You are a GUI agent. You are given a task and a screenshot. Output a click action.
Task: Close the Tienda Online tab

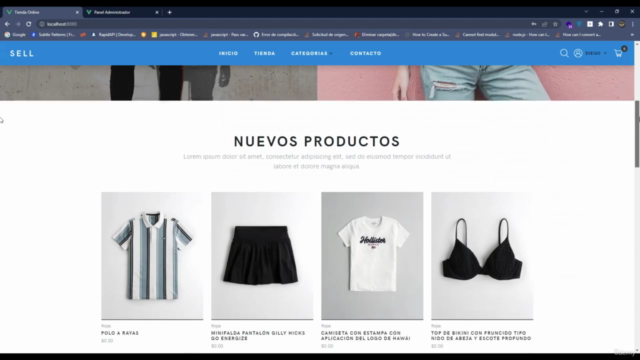[77, 12]
